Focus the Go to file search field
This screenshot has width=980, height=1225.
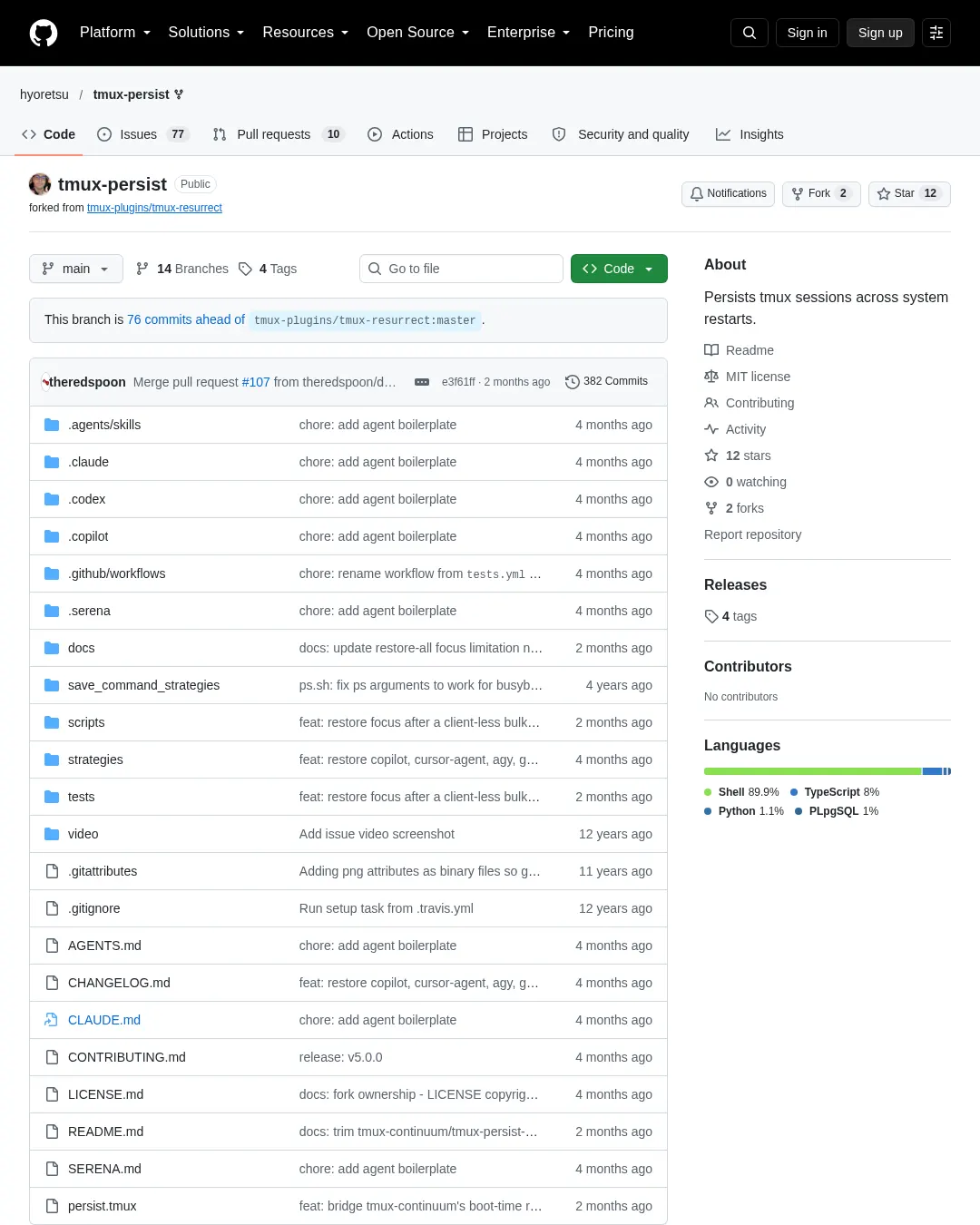coord(461,269)
